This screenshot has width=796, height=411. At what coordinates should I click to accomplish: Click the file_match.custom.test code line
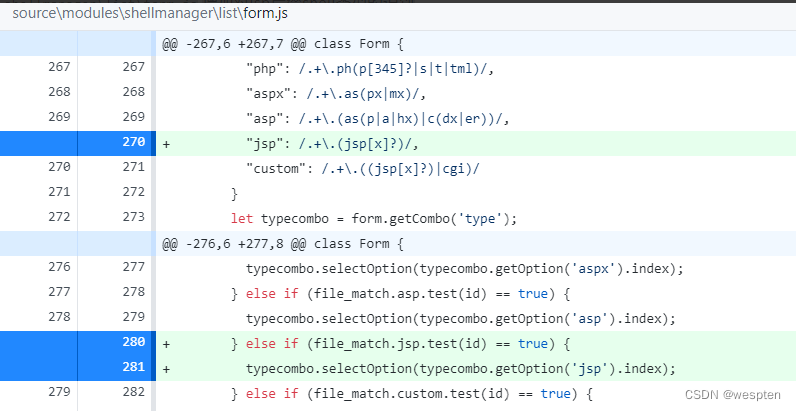[x=411, y=393]
